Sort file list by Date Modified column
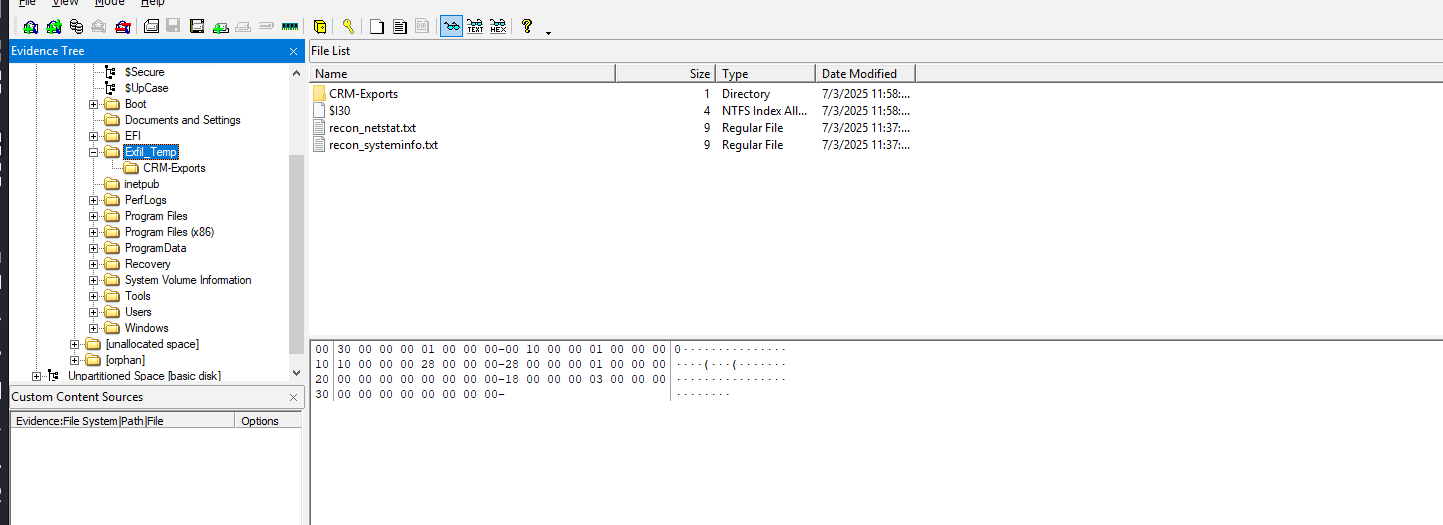 [865, 73]
